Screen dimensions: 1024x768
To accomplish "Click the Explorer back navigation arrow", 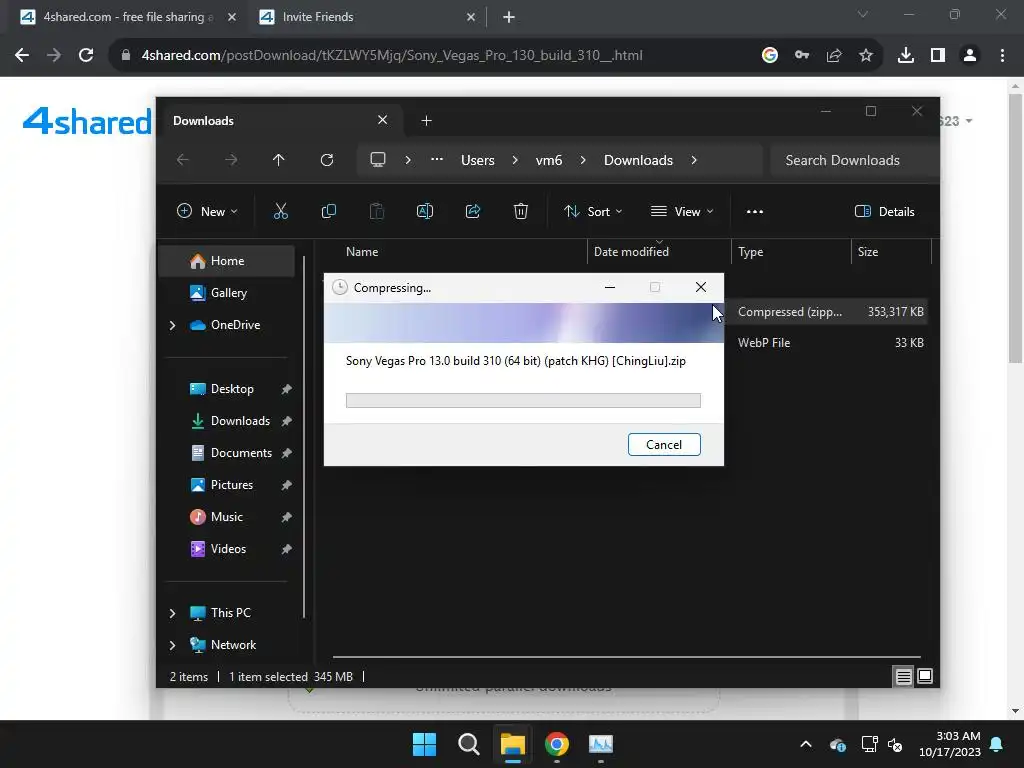I will [x=183, y=160].
